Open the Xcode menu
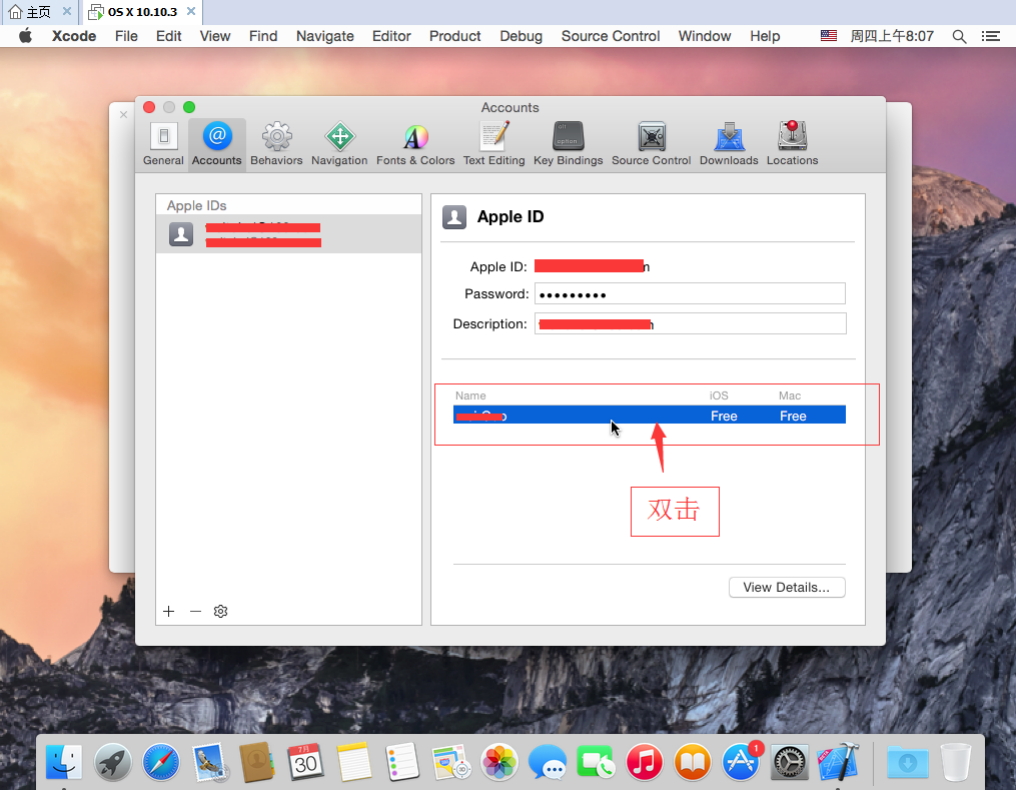This screenshot has width=1016, height=790. point(74,36)
